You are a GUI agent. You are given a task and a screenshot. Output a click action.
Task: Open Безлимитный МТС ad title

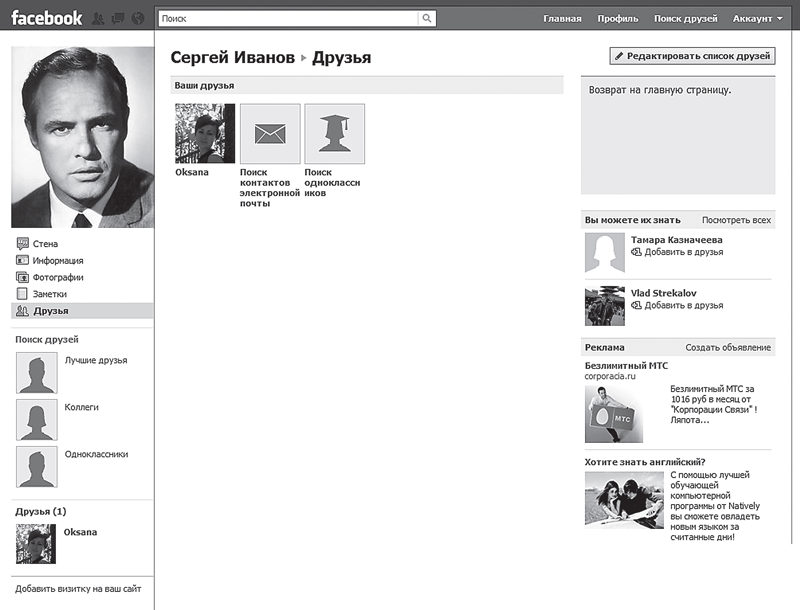tap(626, 365)
